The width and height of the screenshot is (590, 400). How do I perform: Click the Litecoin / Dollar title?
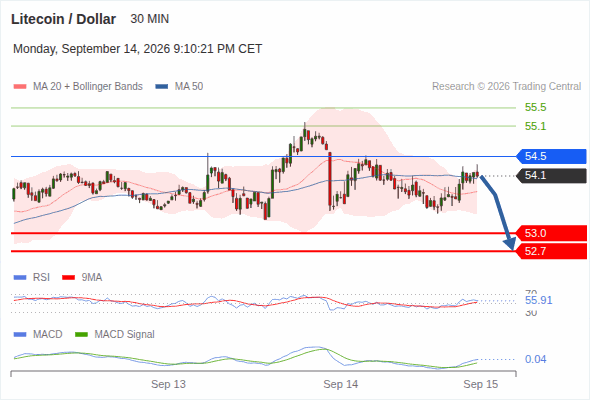coord(63,19)
